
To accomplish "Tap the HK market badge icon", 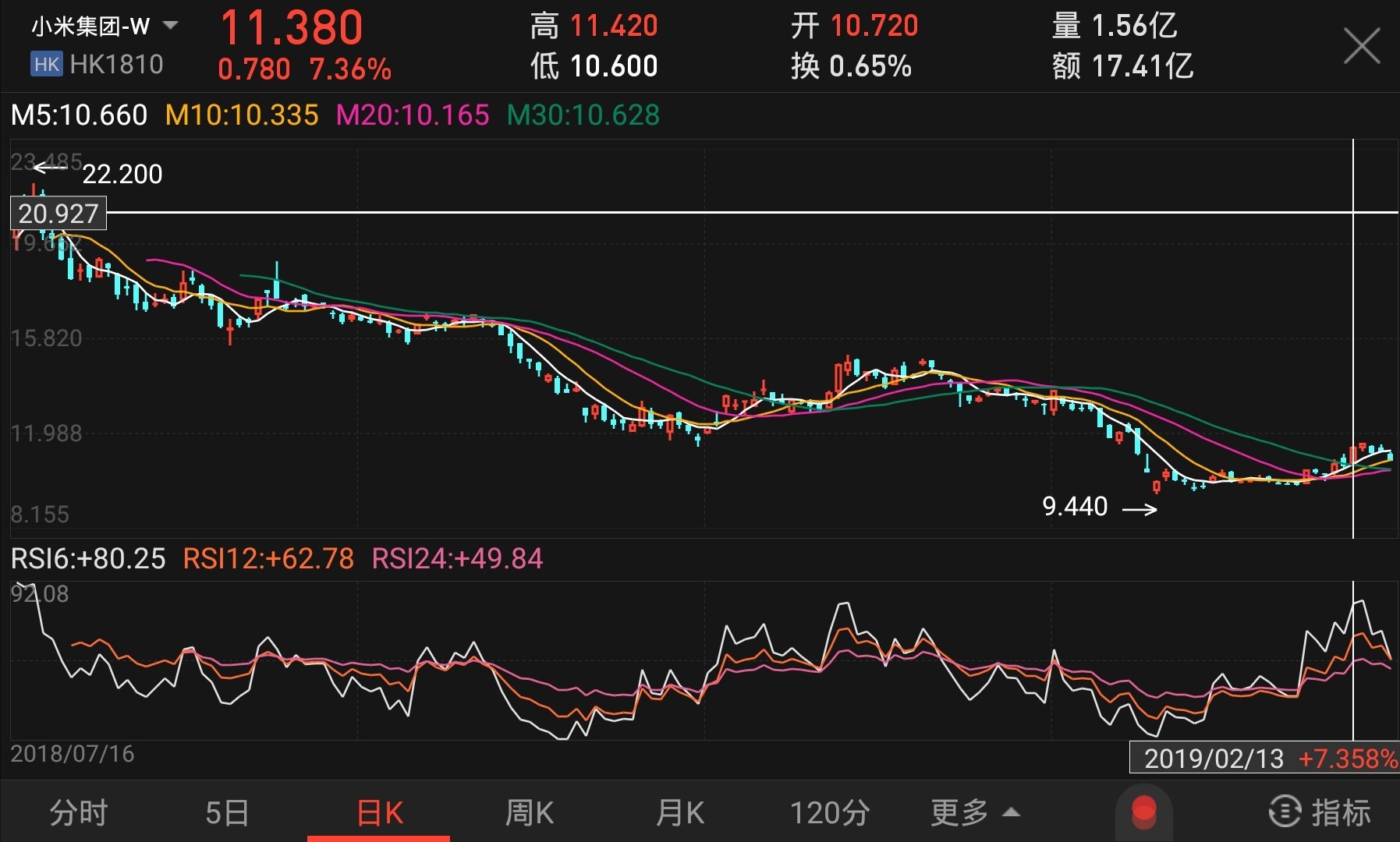I will tap(46, 64).
